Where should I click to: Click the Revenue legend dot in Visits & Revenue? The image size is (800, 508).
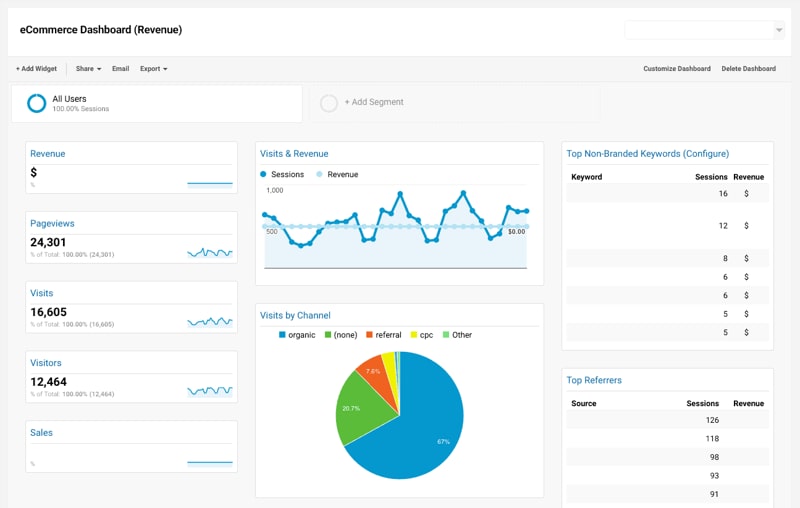(319, 174)
